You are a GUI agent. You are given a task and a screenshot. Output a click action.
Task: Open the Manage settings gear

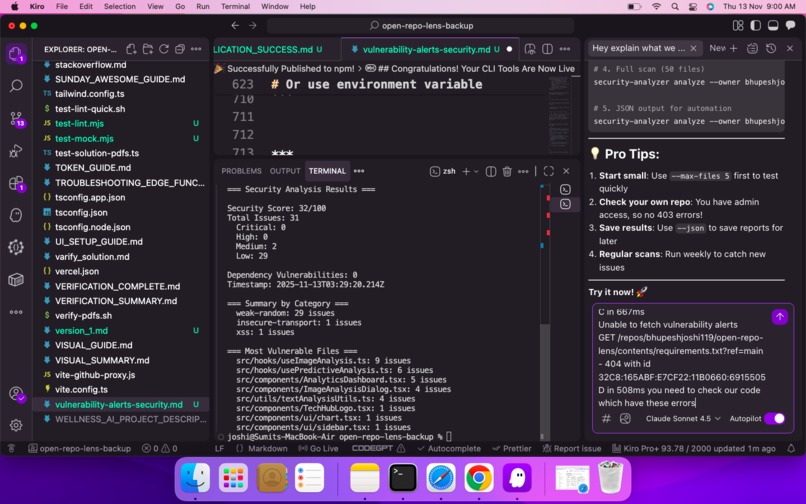pos(16,425)
